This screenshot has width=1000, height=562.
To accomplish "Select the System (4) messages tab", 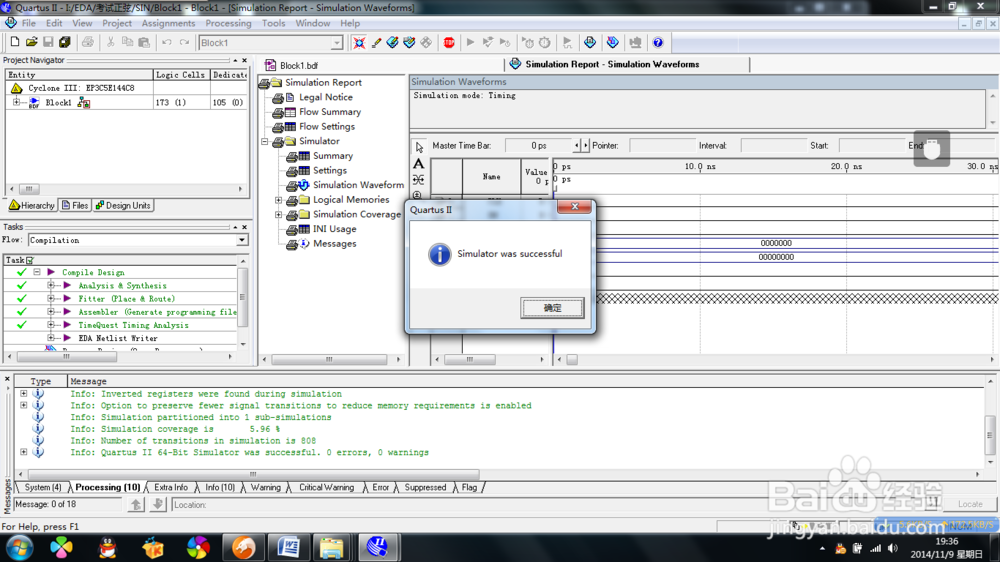I will (x=43, y=487).
